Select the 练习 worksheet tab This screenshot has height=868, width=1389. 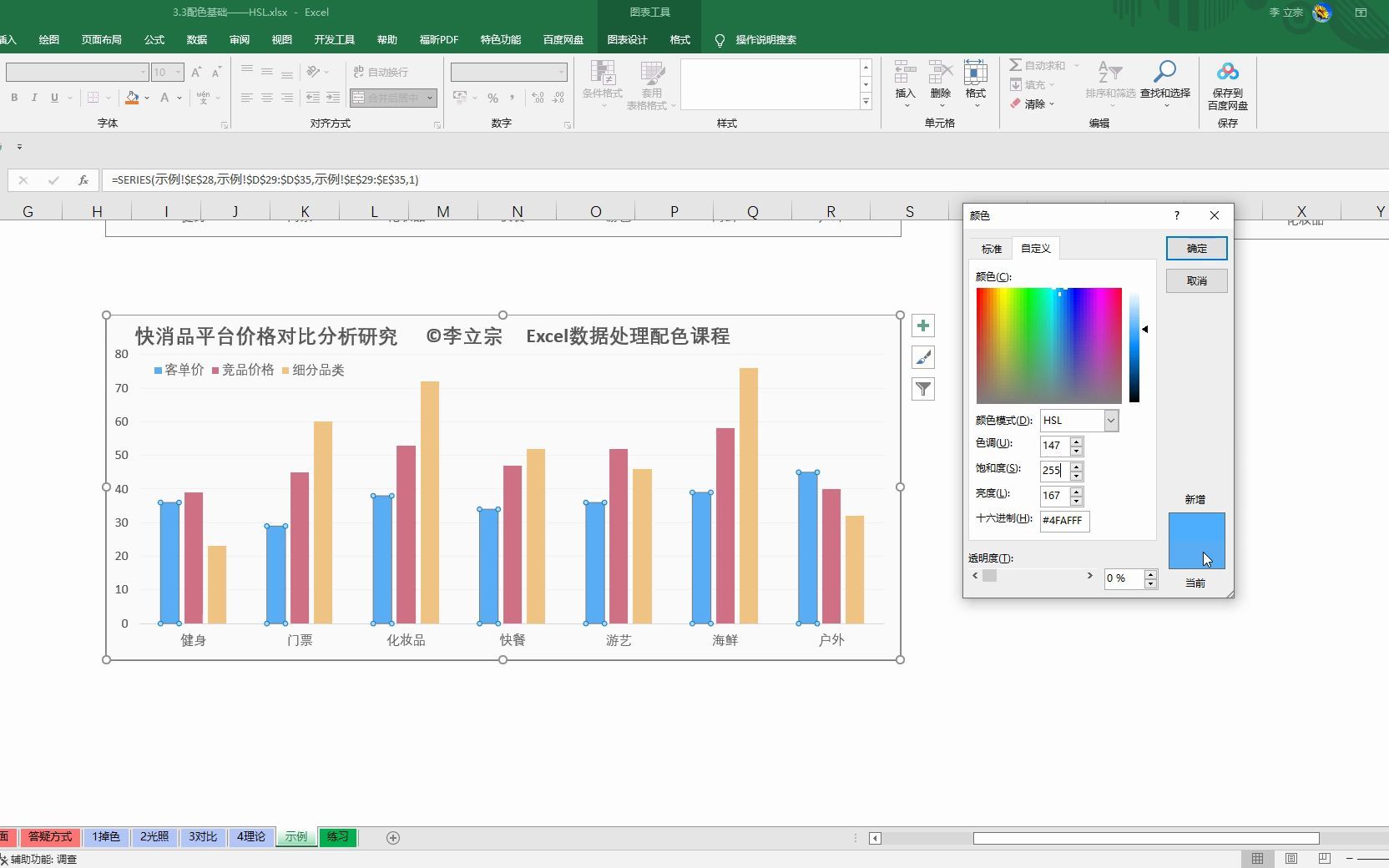tap(337, 837)
